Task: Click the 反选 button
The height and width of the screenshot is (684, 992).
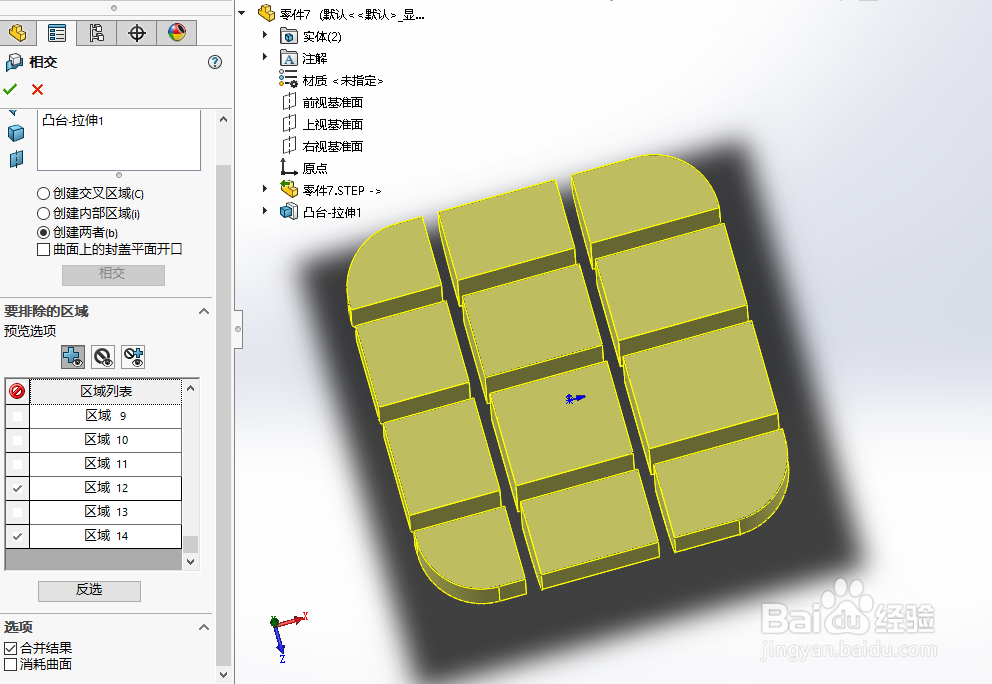Action: tap(89, 591)
